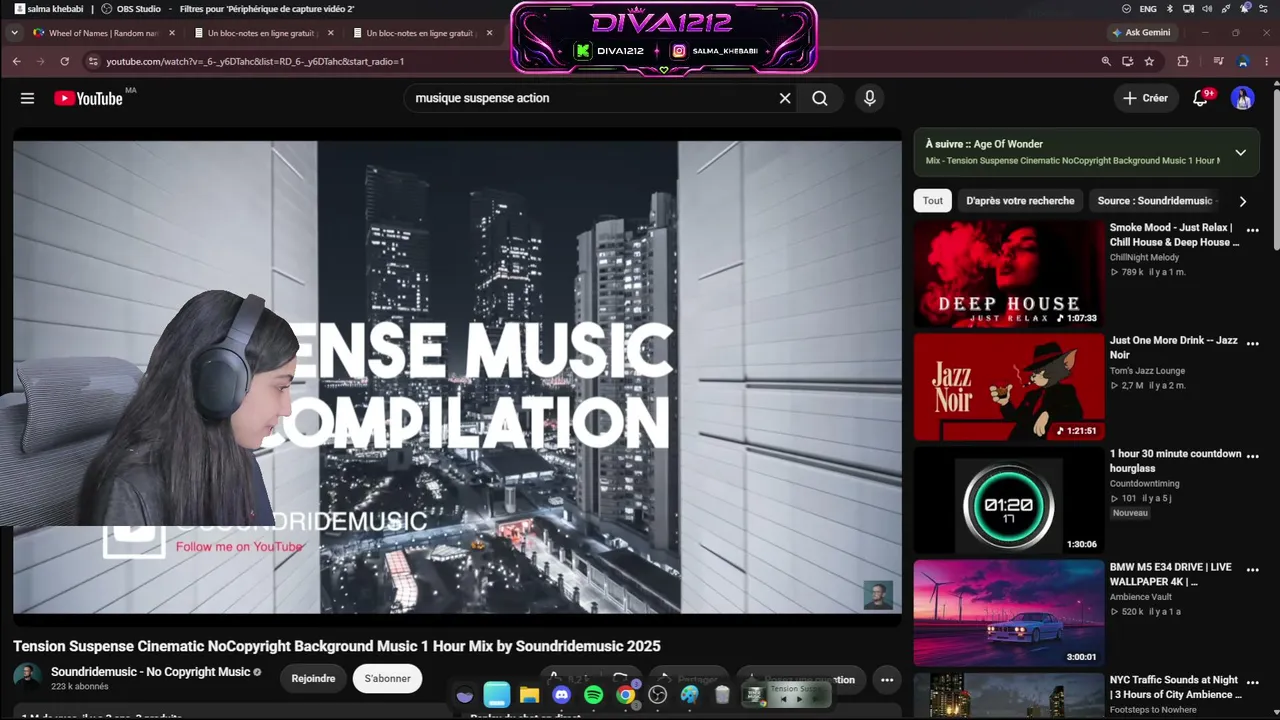This screenshot has height=720, width=1280.
Task: Open 1 hour 30 minute countdown title
Action: [1175, 461]
